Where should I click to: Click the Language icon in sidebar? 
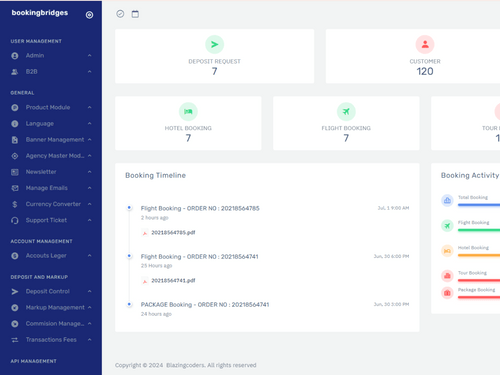[15, 124]
